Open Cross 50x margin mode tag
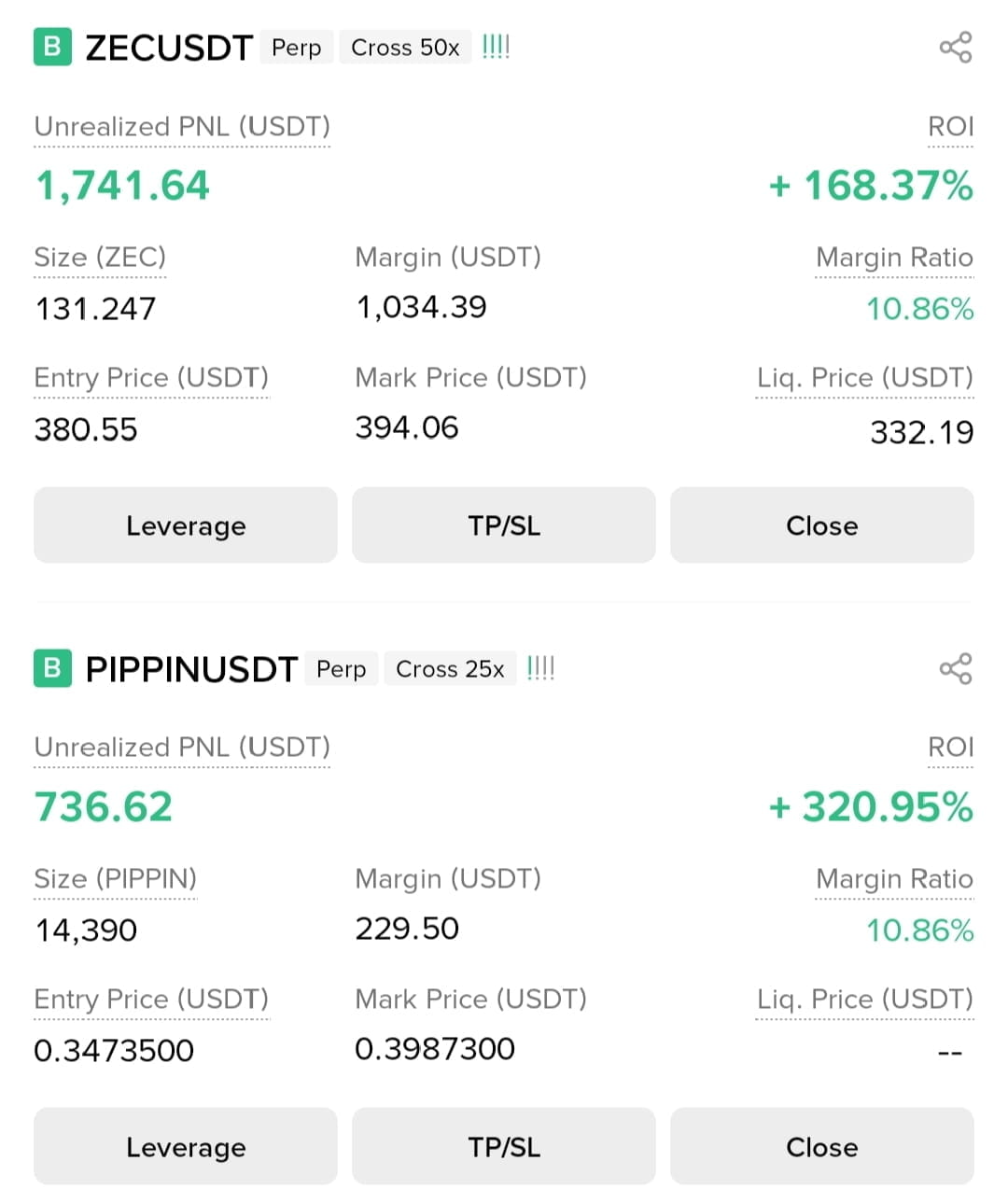 click(405, 48)
